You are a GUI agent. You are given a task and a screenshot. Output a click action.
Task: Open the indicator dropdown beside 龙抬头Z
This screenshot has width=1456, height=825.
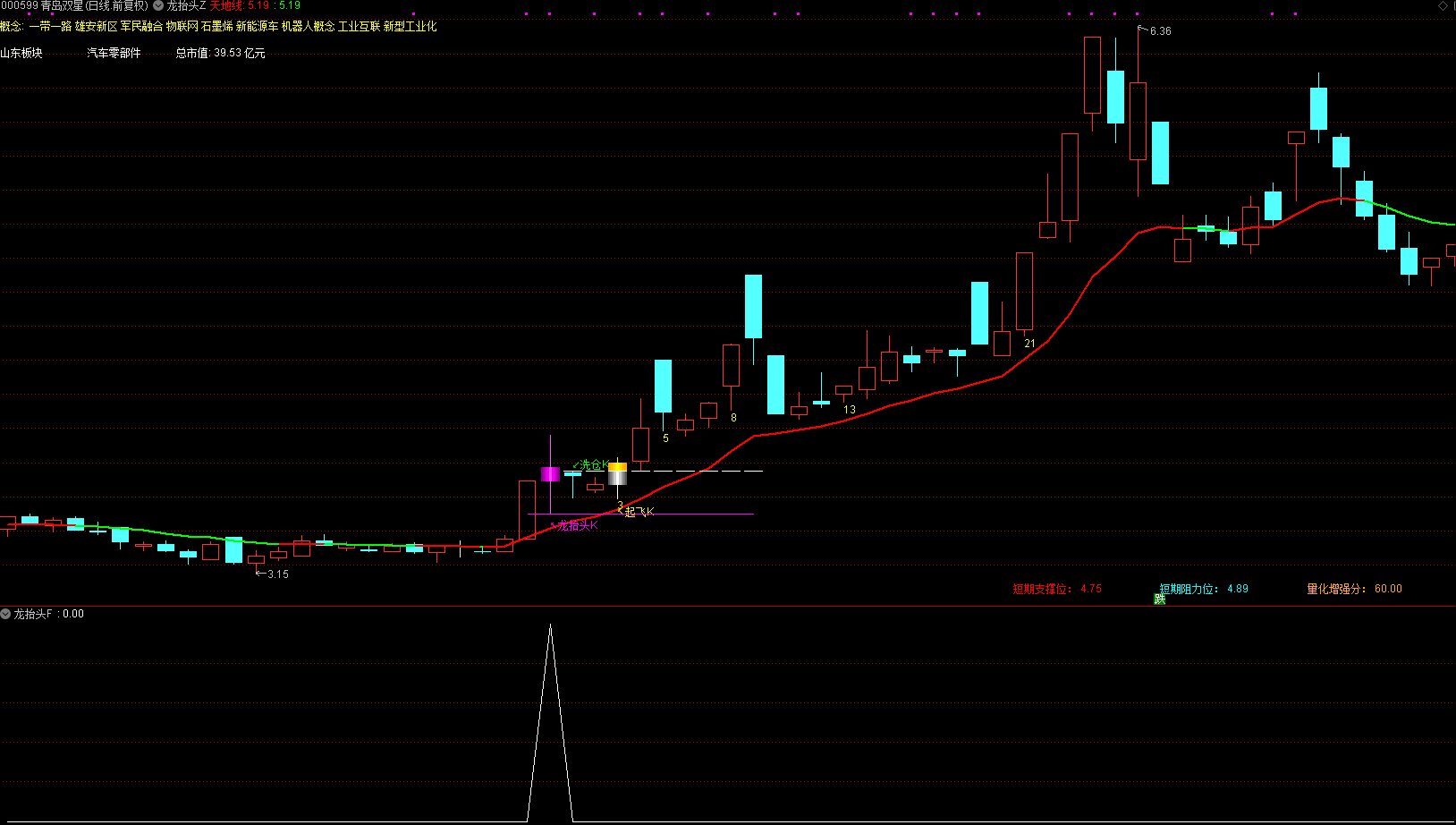coord(157,5)
